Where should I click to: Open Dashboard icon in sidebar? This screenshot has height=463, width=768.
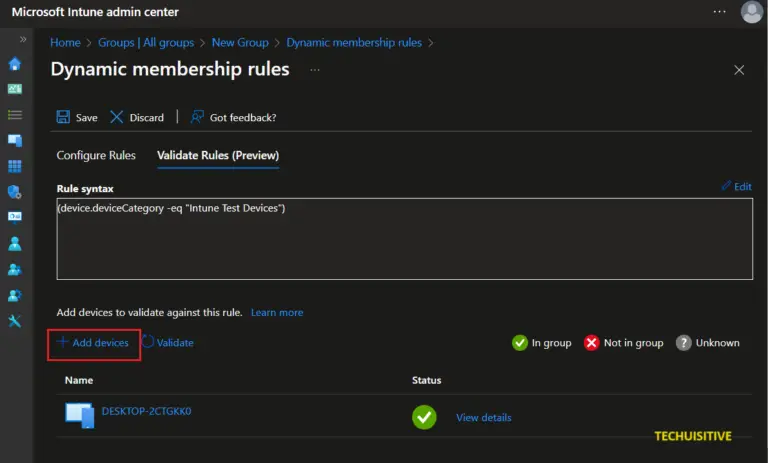tap(15, 89)
